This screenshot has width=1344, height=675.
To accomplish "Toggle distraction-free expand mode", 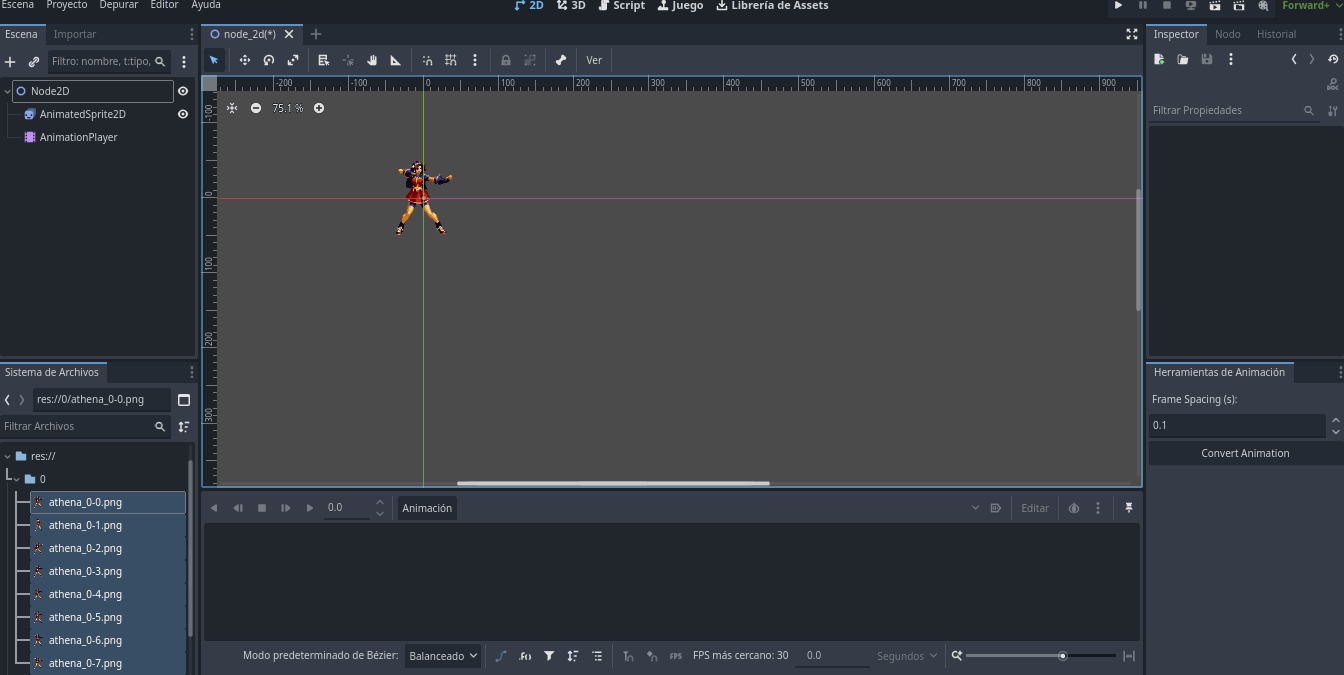I will [1132, 34].
